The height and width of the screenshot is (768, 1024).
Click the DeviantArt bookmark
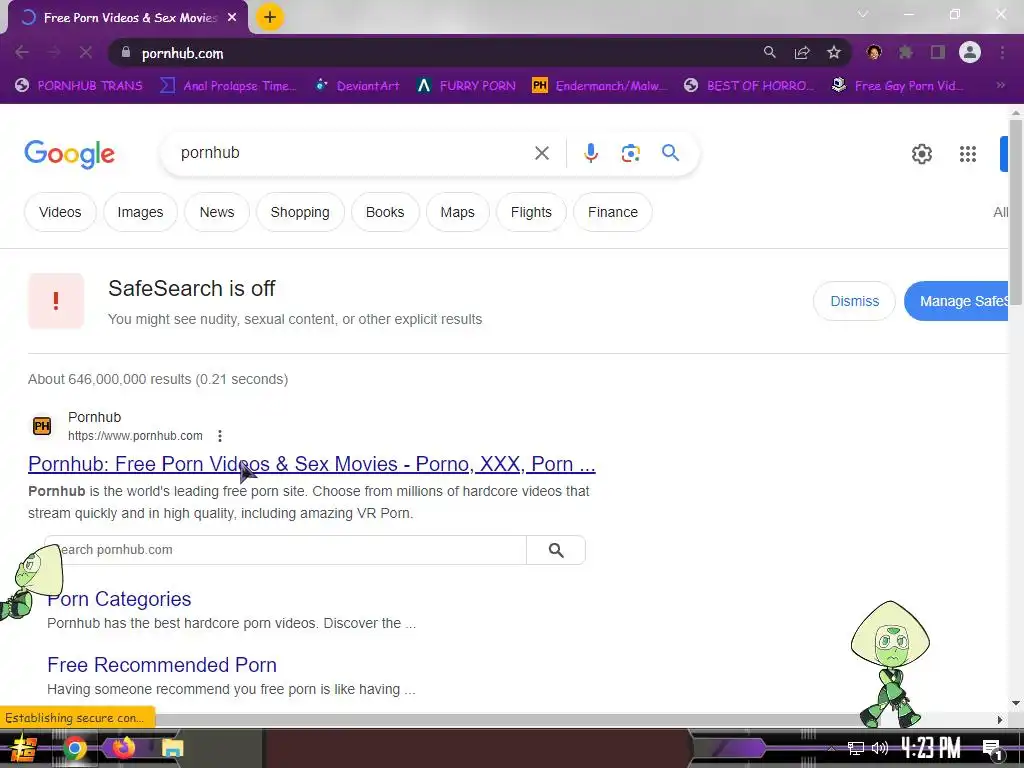357,86
